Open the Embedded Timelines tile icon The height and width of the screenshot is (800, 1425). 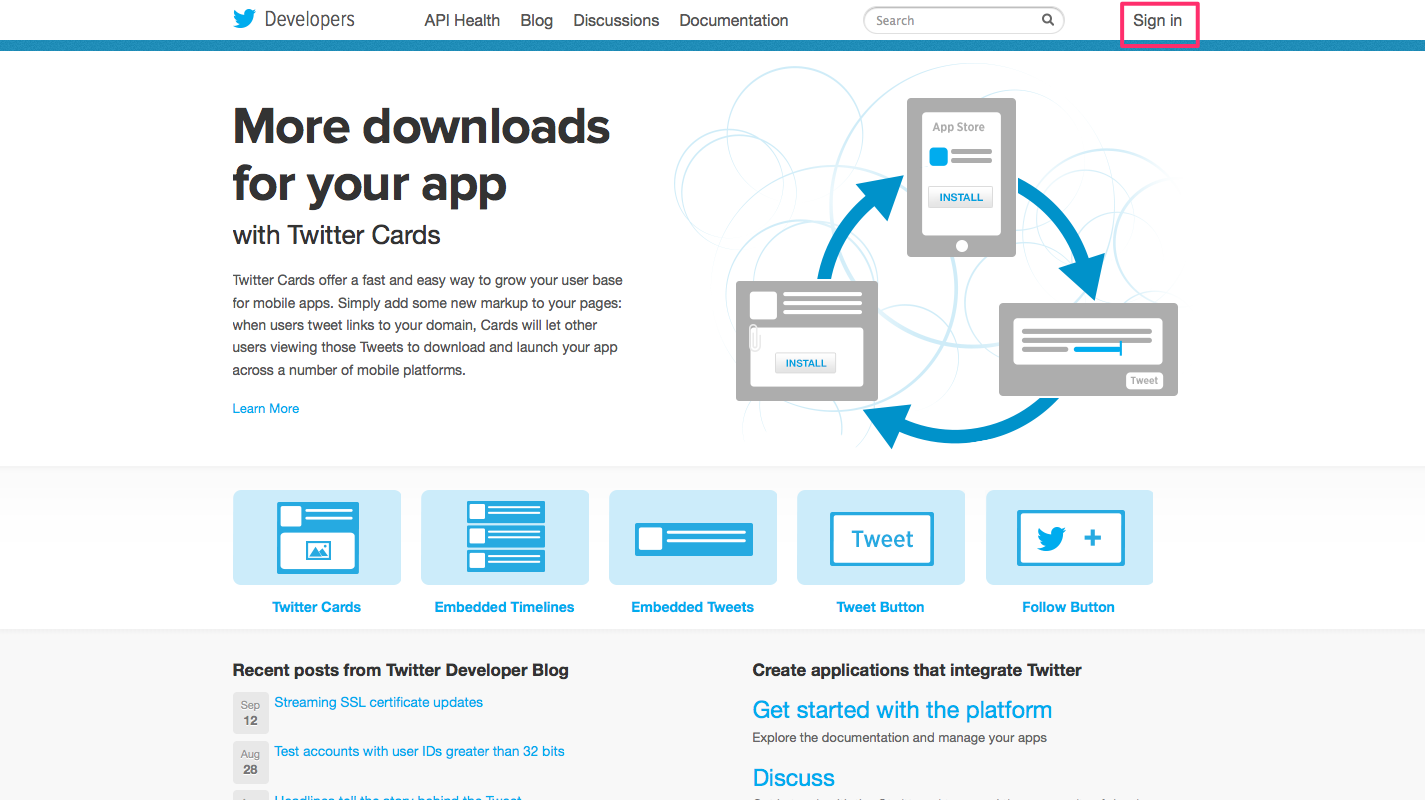click(x=505, y=537)
